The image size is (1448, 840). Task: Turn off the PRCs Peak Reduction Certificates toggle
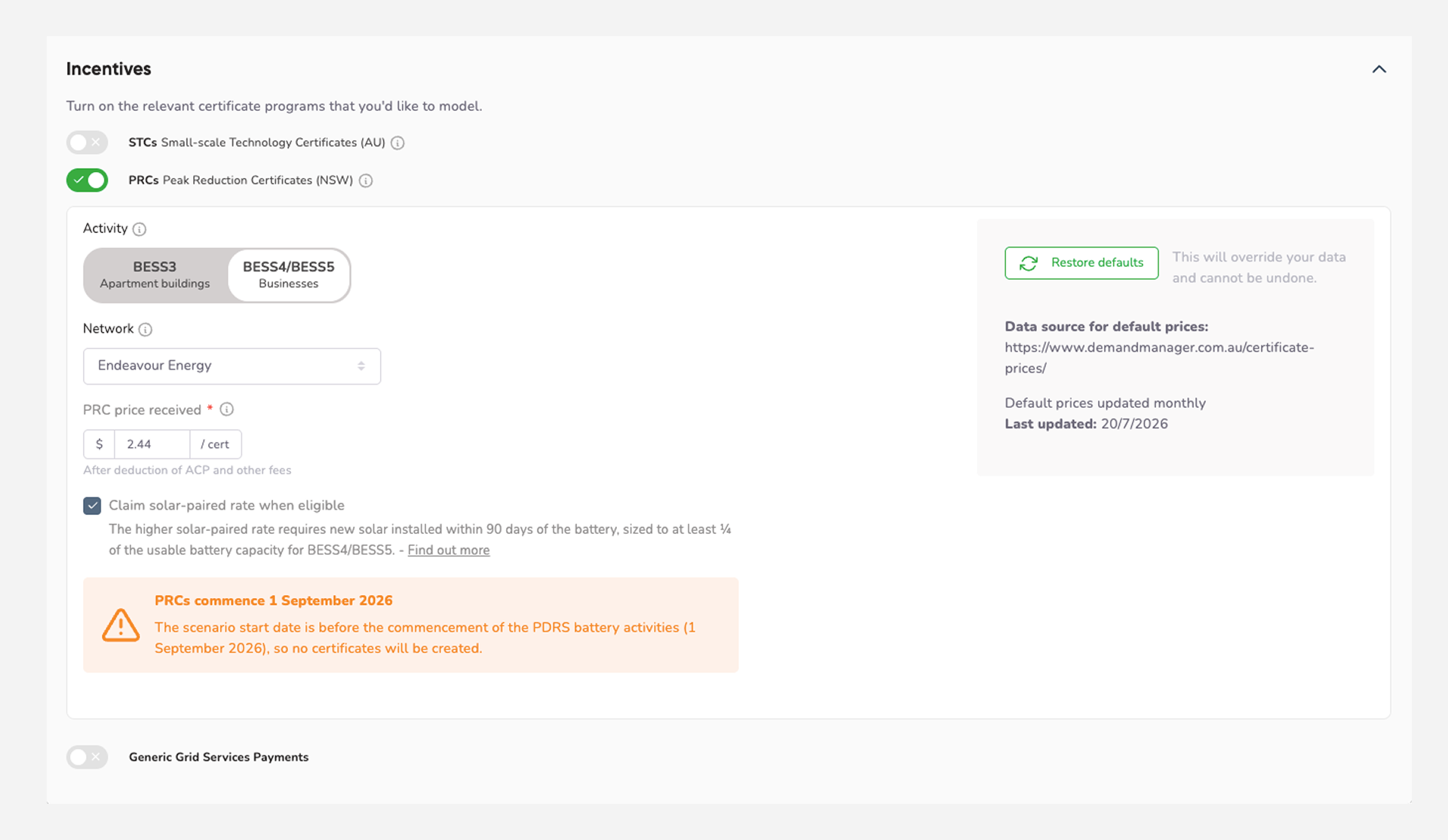87,180
